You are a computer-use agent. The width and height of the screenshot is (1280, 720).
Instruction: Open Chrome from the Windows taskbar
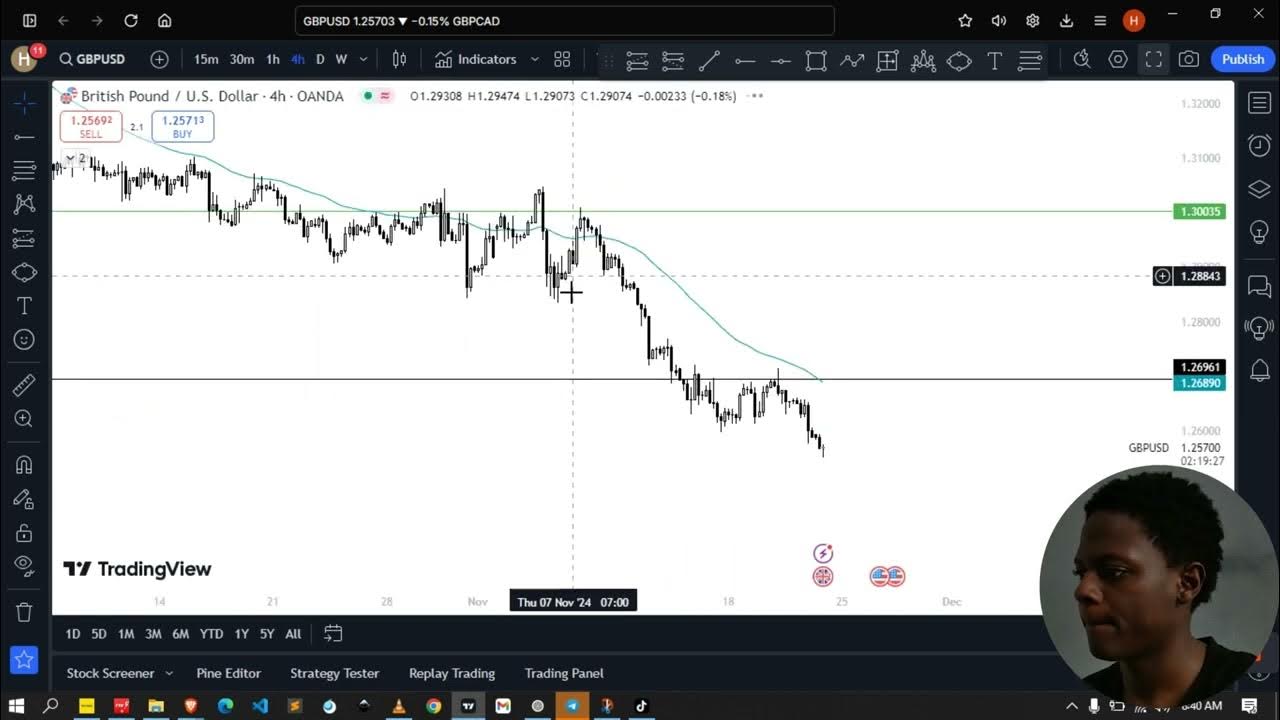pos(433,706)
